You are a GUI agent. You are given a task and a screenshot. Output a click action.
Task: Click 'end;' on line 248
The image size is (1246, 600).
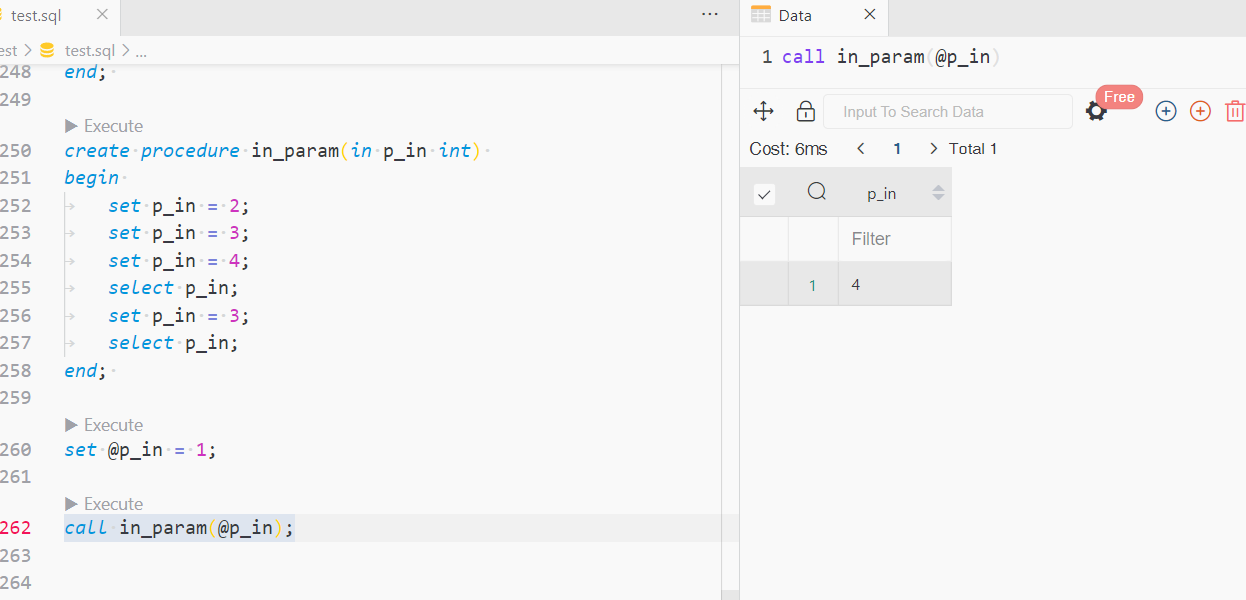[85, 72]
